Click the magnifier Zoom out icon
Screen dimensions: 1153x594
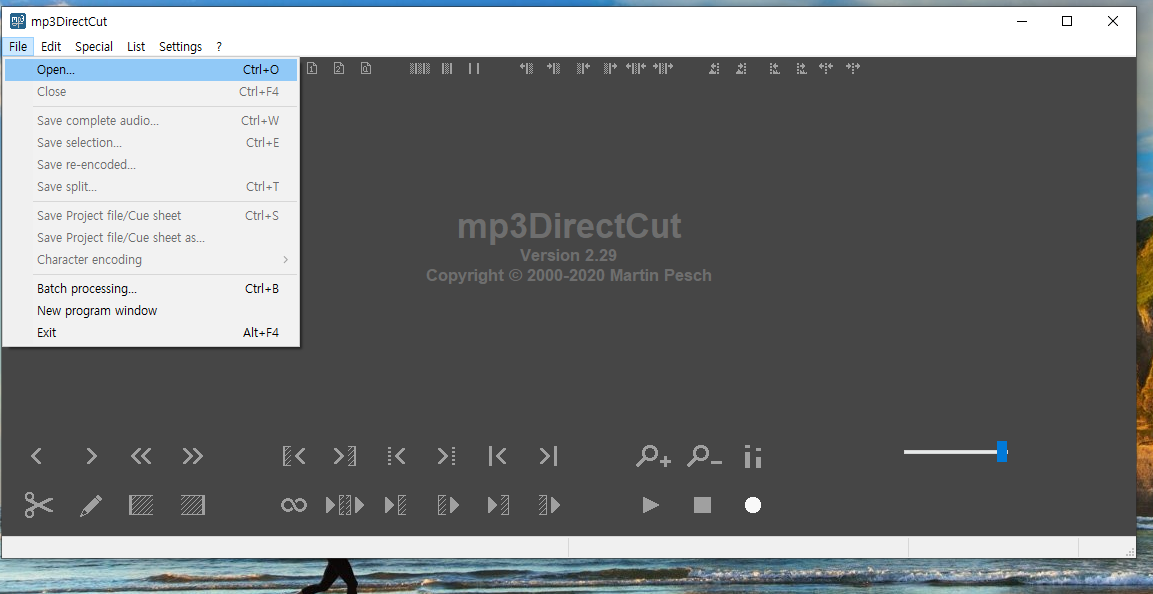coord(704,457)
